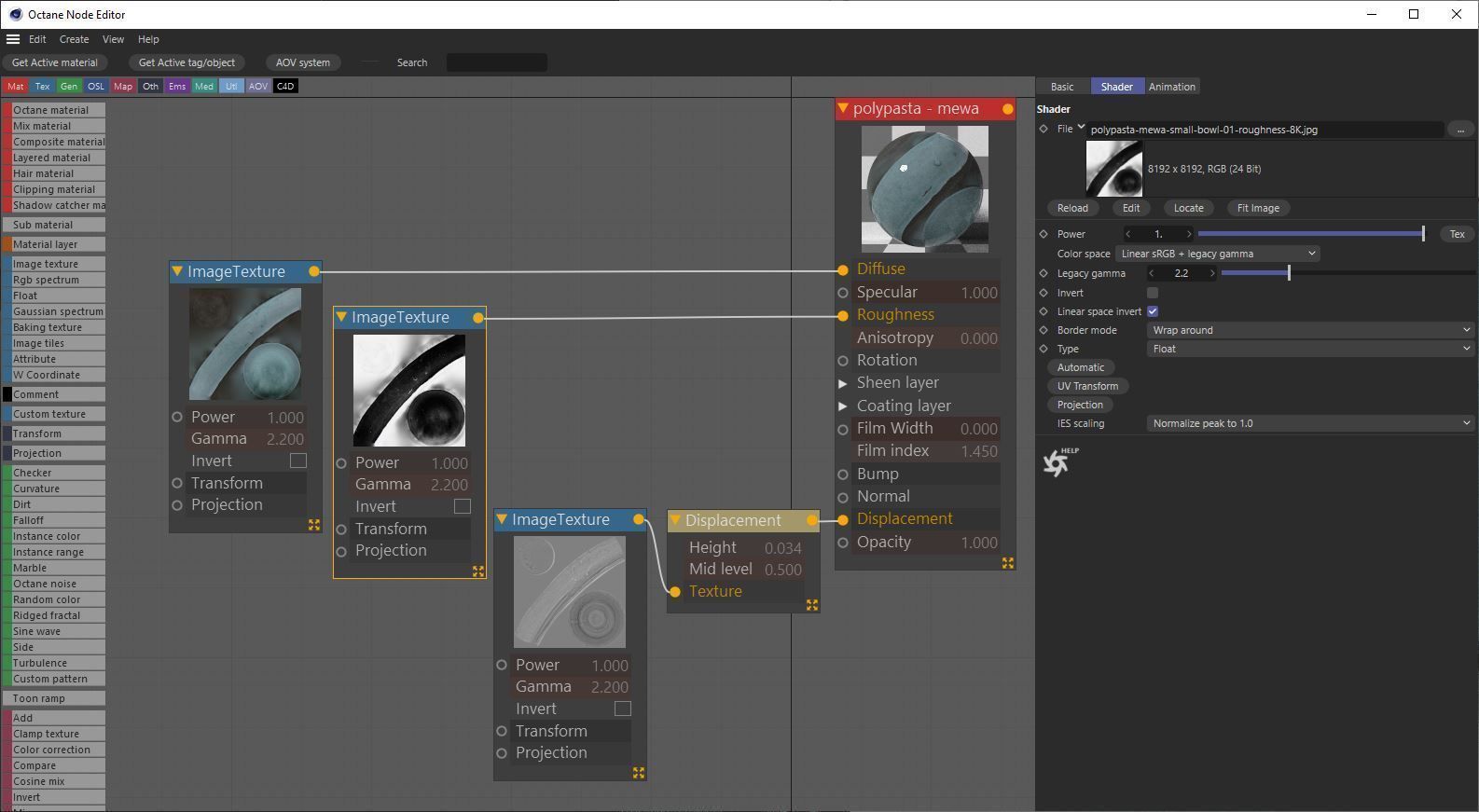Toggle the Med node filter

click(x=204, y=86)
